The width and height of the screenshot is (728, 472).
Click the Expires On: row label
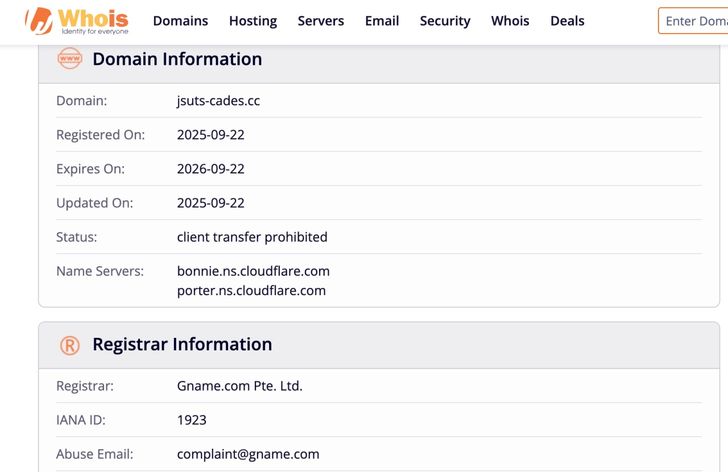(91, 168)
